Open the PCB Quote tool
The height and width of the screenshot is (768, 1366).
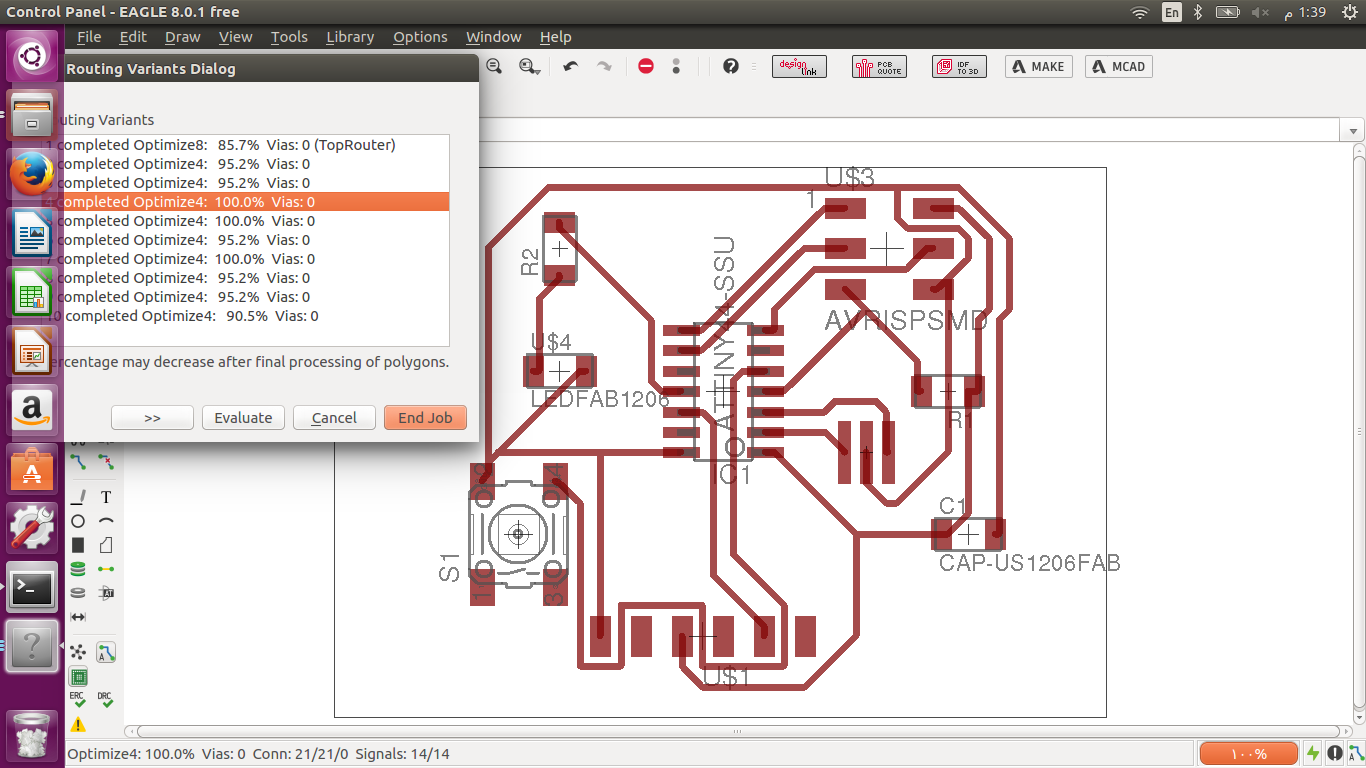(878, 67)
